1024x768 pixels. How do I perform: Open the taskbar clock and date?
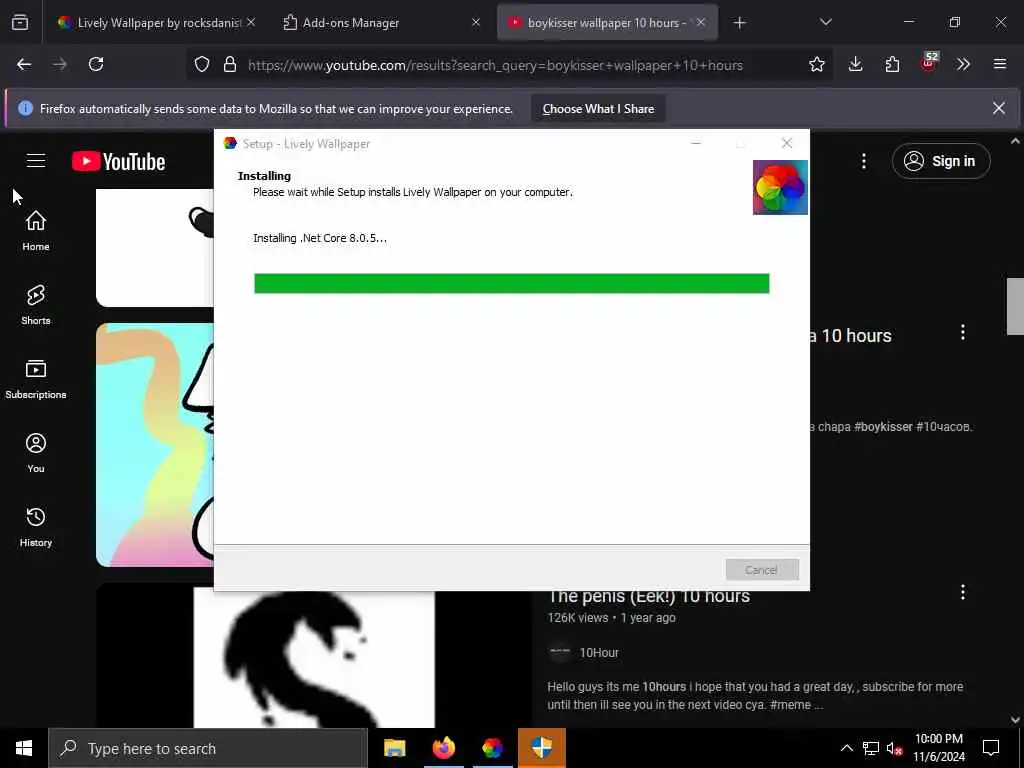[x=939, y=748]
